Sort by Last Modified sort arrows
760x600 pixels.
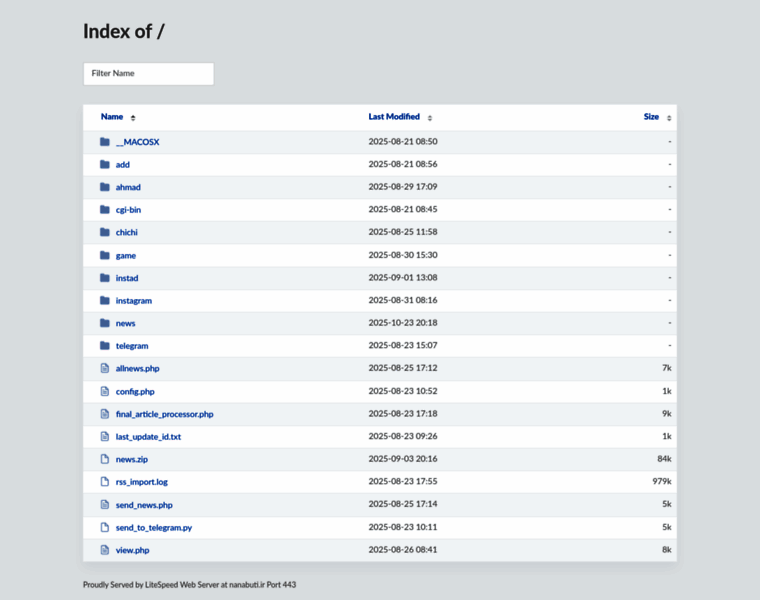pyautogui.click(x=430, y=118)
